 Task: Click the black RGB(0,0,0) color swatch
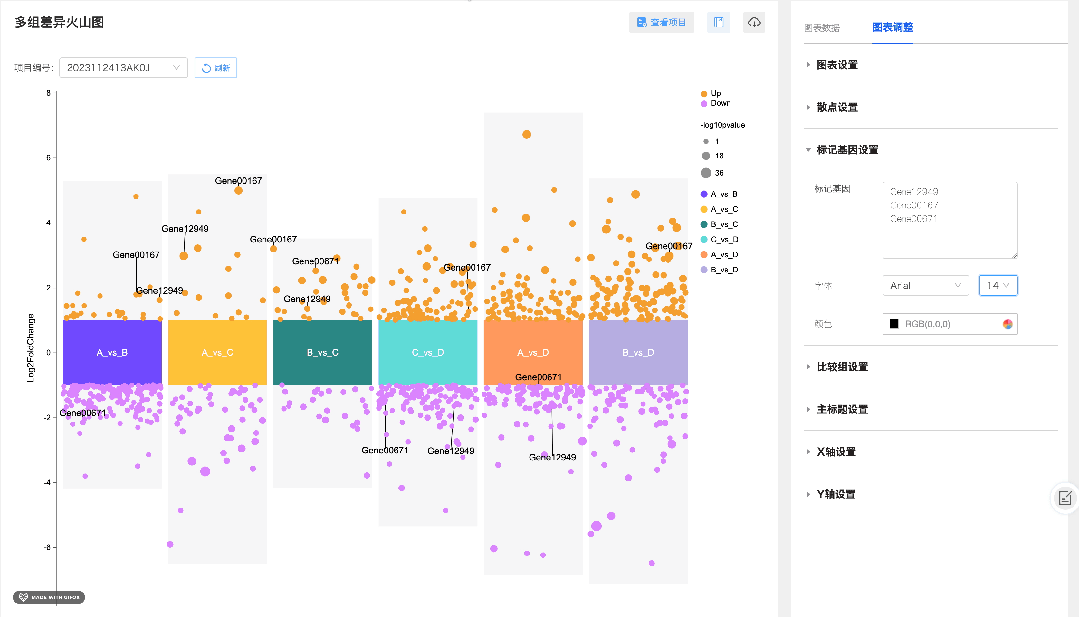click(895, 324)
